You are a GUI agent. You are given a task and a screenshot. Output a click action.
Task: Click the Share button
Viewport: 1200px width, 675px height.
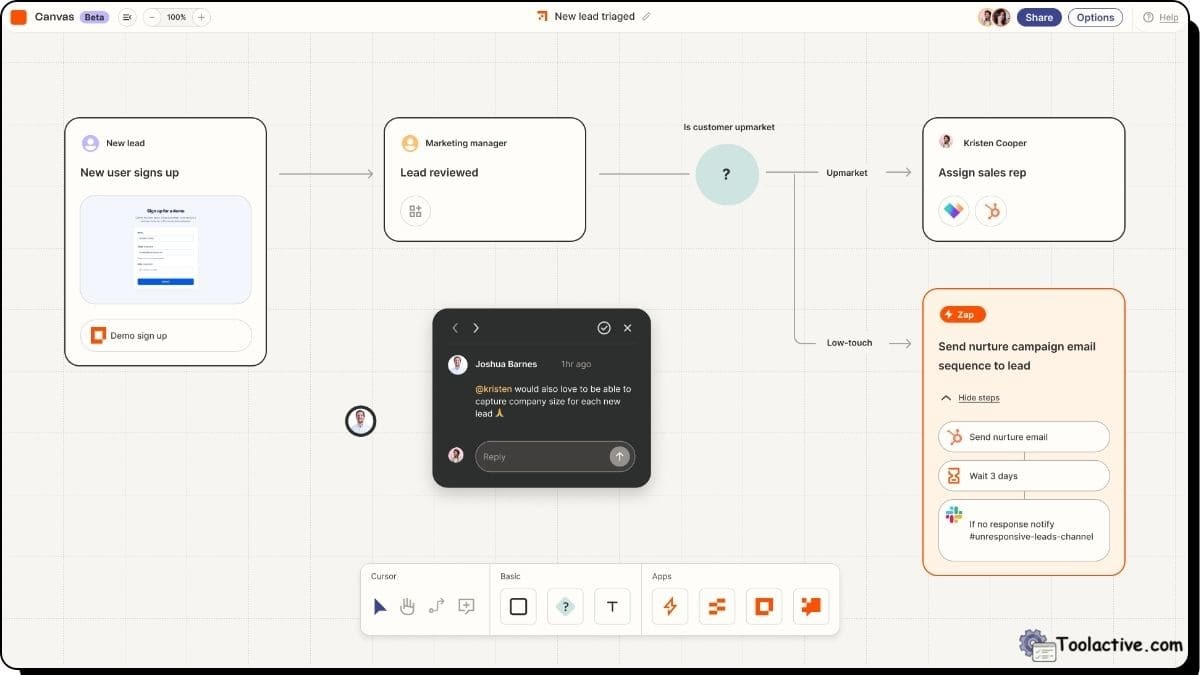click(x=1038, y=17)
